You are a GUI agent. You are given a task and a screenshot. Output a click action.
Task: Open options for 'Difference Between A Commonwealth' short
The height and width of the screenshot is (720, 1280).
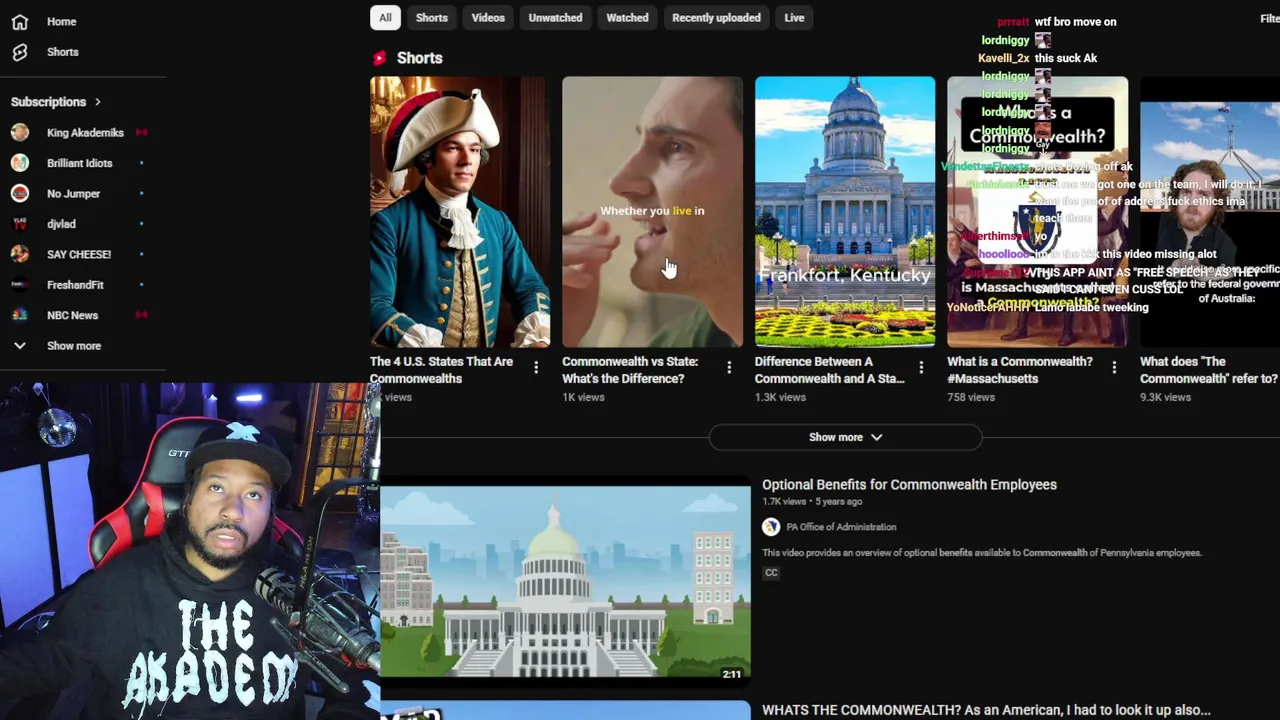pos(921,368)
